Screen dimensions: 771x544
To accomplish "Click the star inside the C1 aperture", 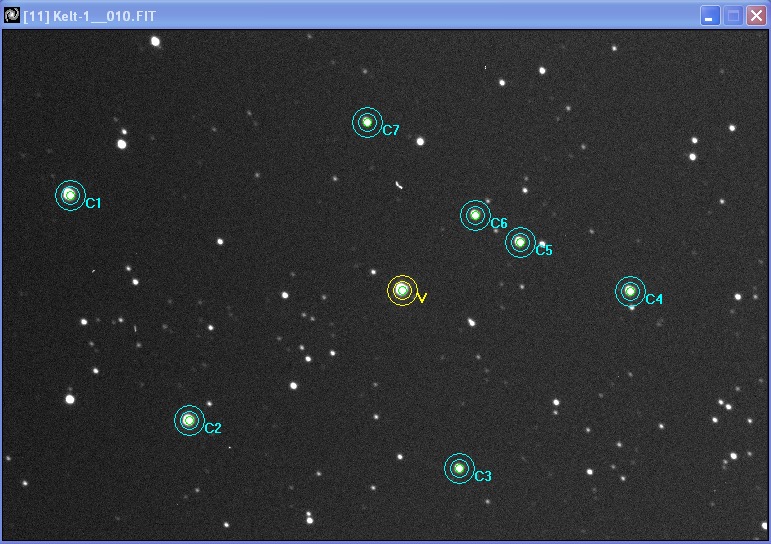I will click(x=70, y=195).
